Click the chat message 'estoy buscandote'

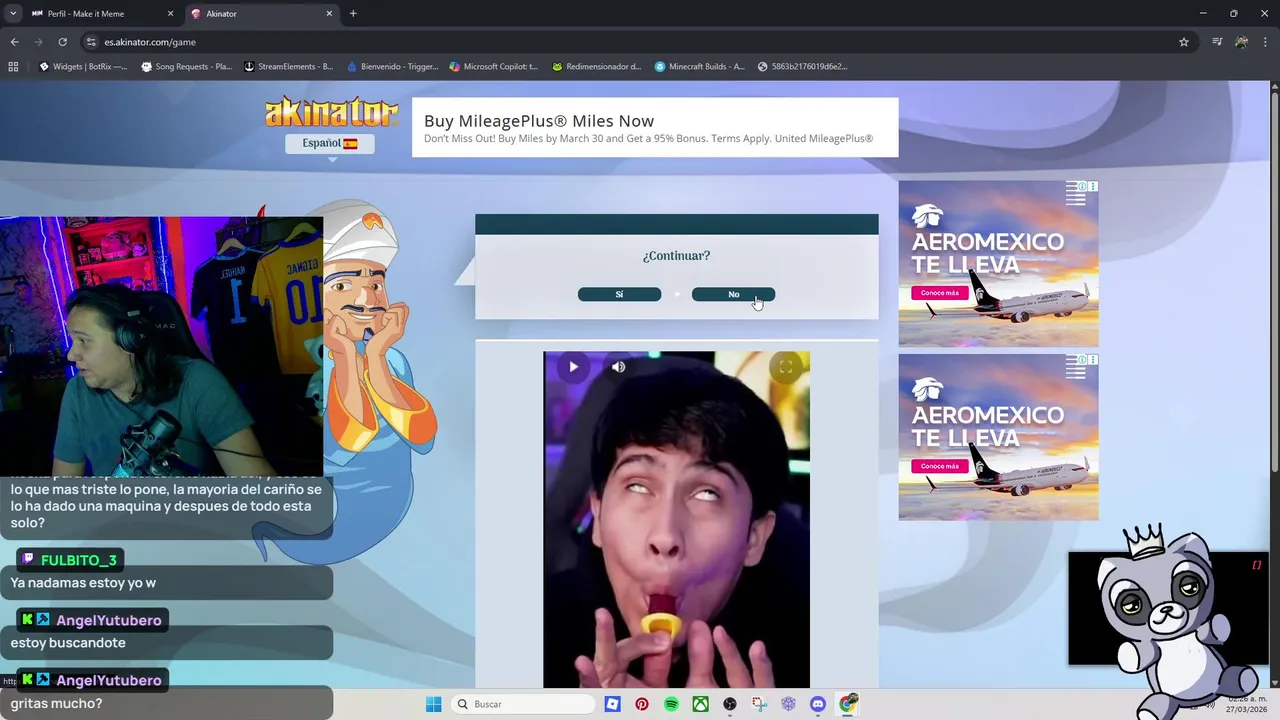tap(68, 643)
